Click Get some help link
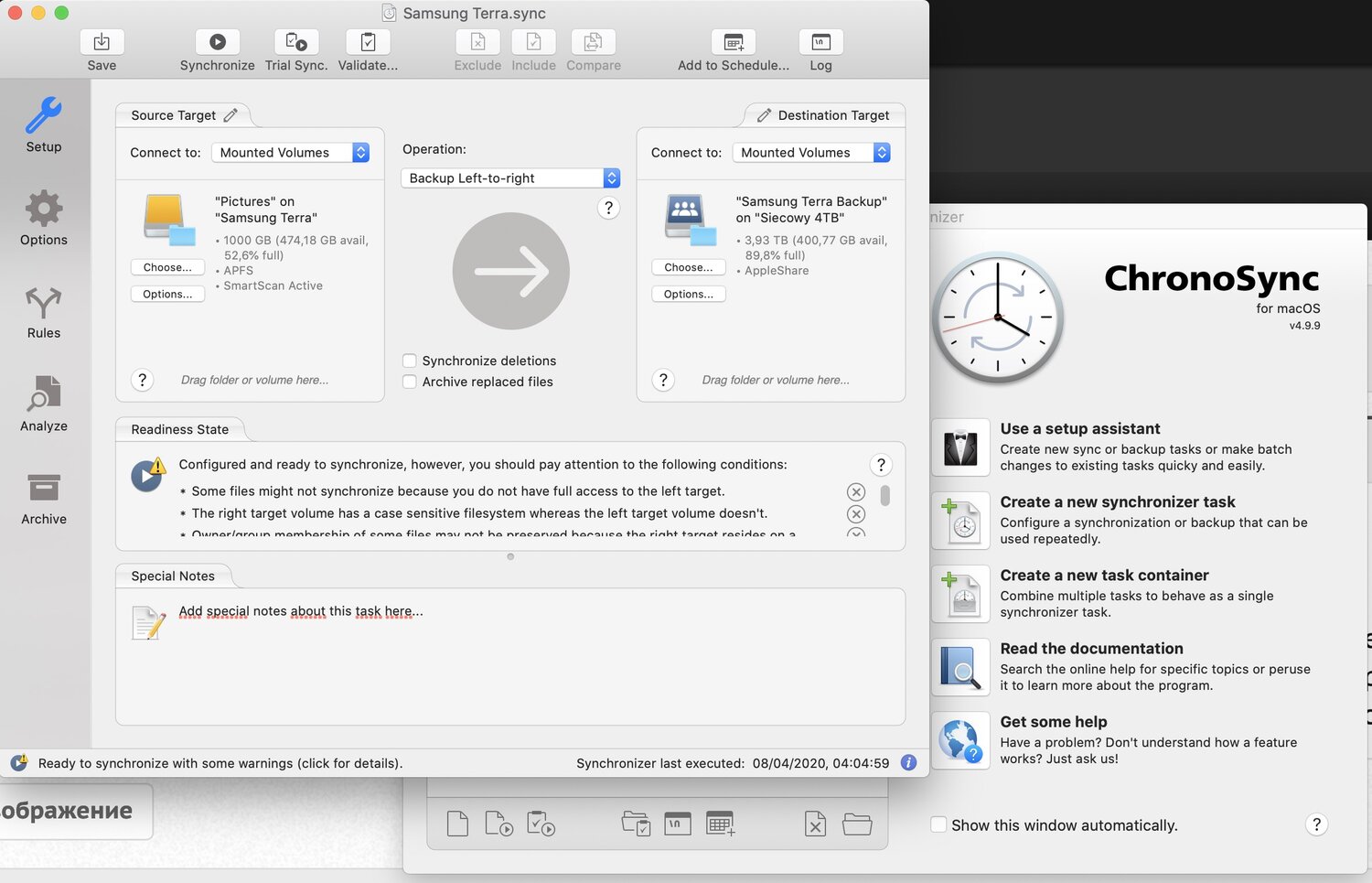 pyautogui.click(x=1054, y=721)
